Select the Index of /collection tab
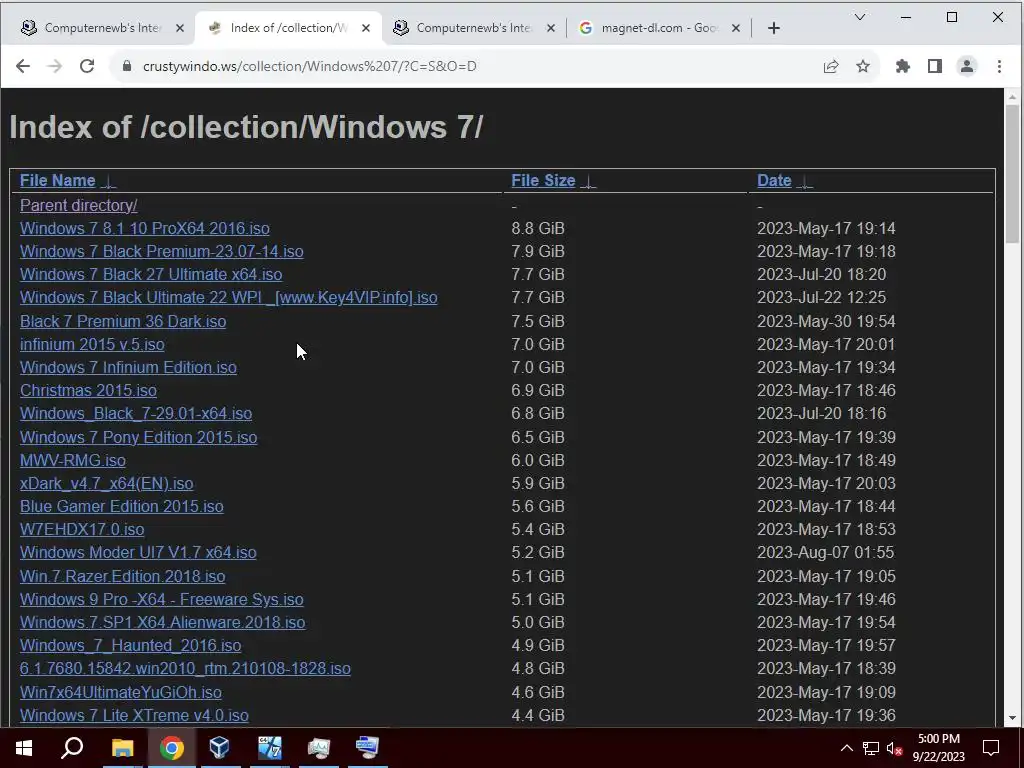1024x768 pixels. point(287,28)
